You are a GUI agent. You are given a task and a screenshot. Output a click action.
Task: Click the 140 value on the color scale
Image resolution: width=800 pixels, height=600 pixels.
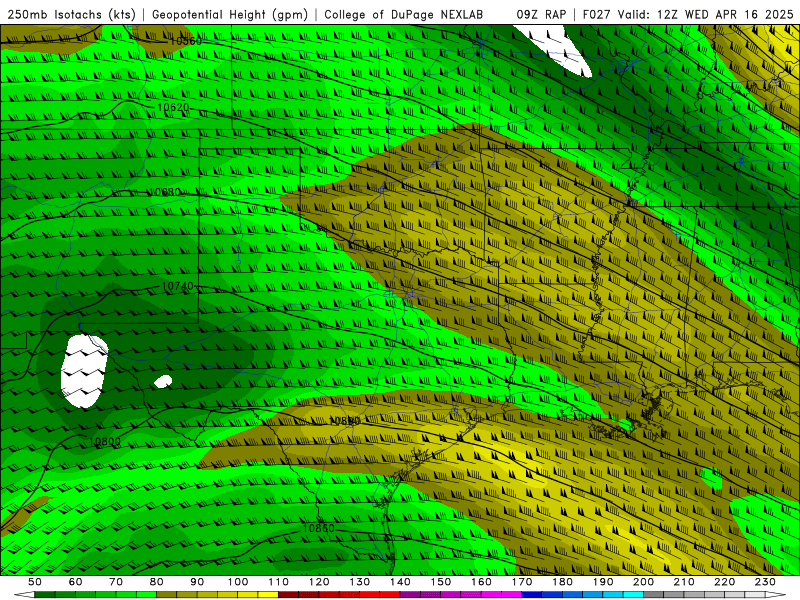coord(400,582)
